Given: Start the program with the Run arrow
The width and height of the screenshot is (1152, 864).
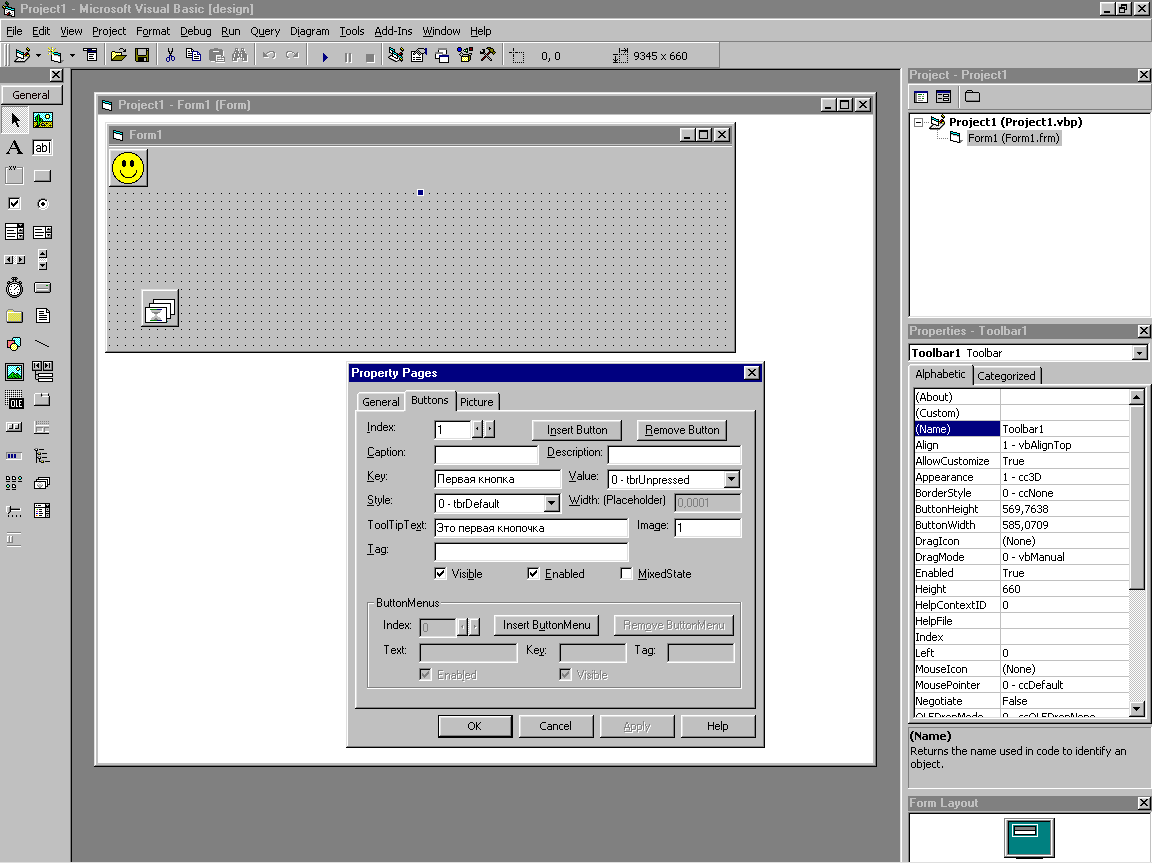Looking at the screenshot, I should [325, 56].
